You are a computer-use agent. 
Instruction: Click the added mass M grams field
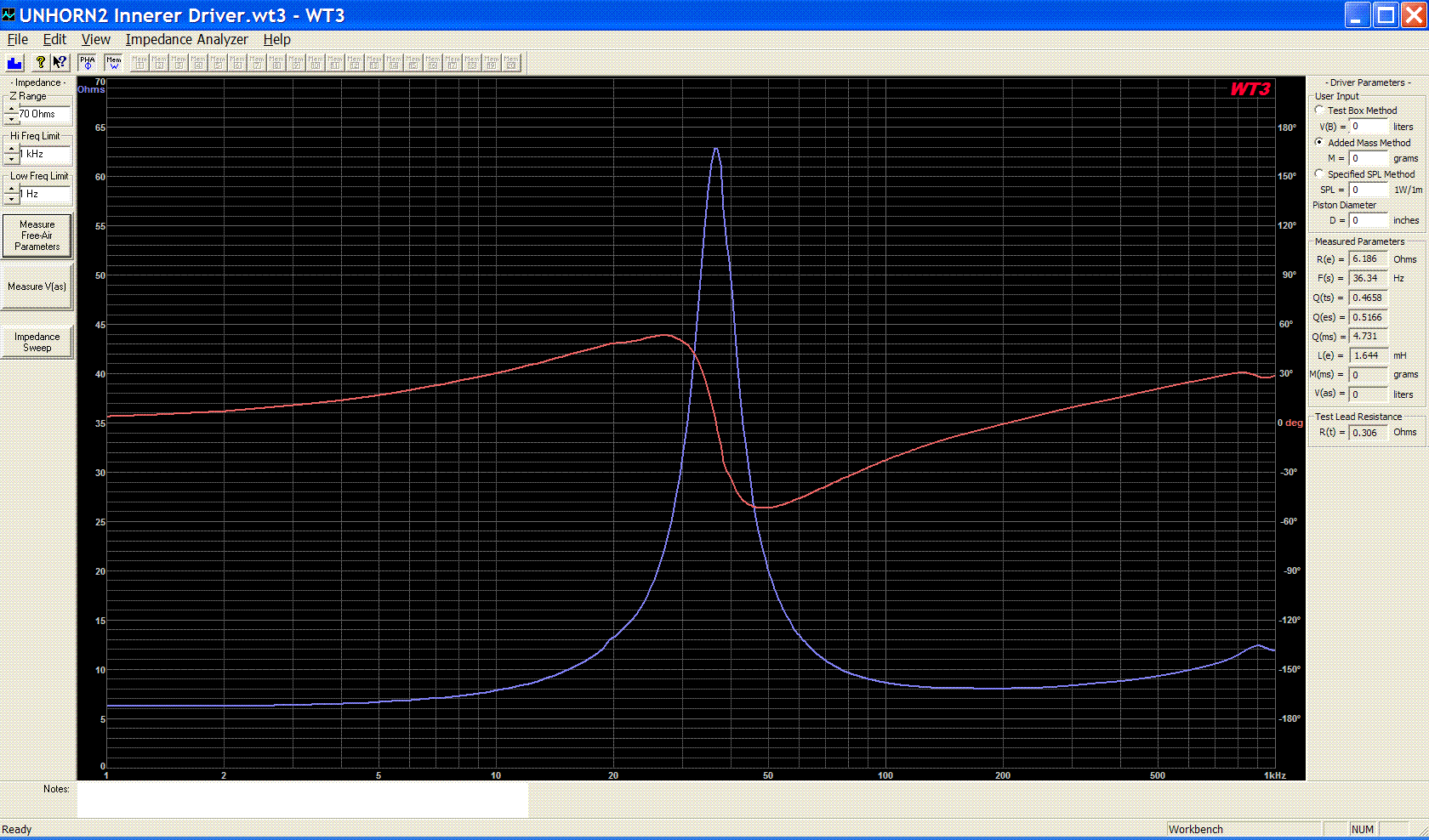tap(1369, 158)
